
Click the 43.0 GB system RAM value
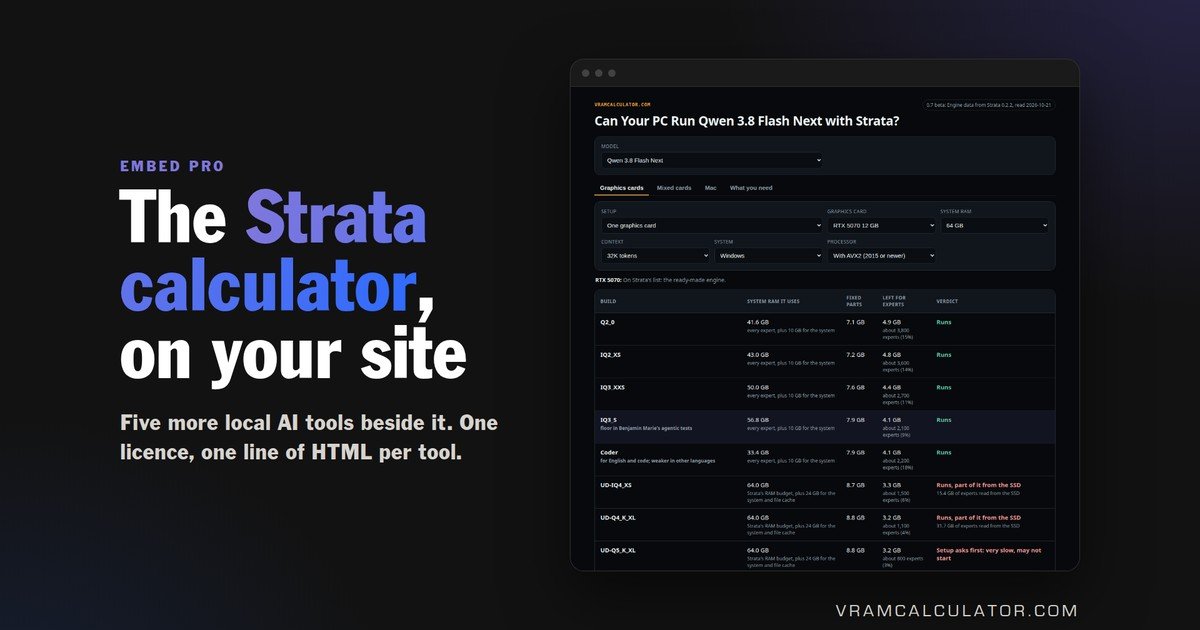[x=758, y=355]
